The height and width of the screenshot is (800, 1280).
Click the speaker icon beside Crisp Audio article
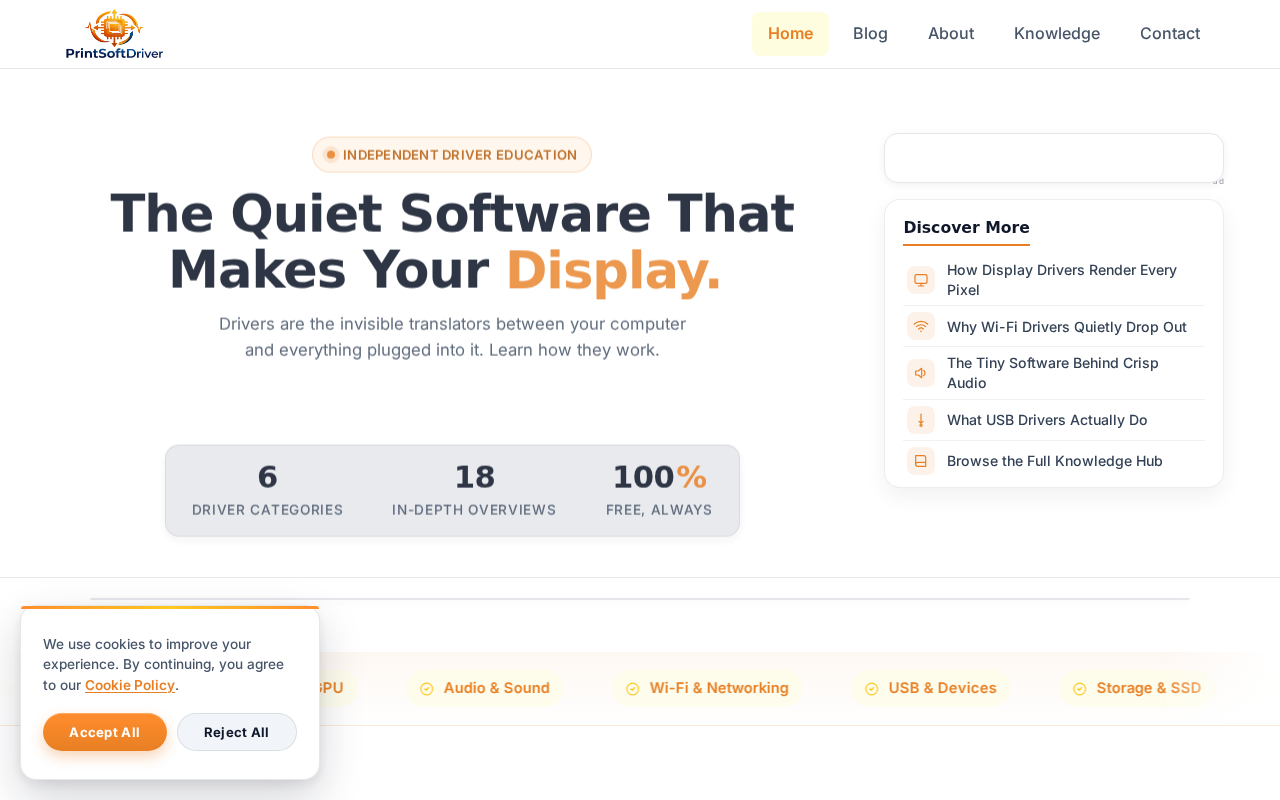[921, 373]
